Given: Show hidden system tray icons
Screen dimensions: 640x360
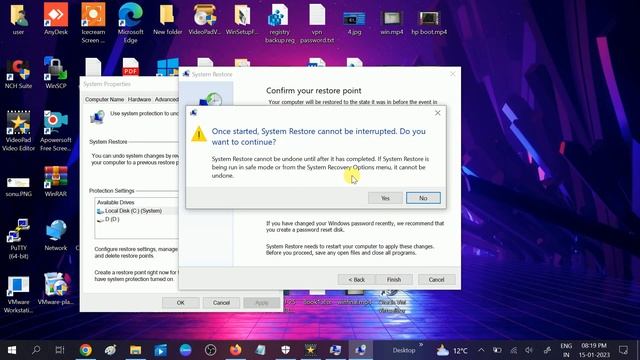Looking at the screenshot, I should [481, 350].
